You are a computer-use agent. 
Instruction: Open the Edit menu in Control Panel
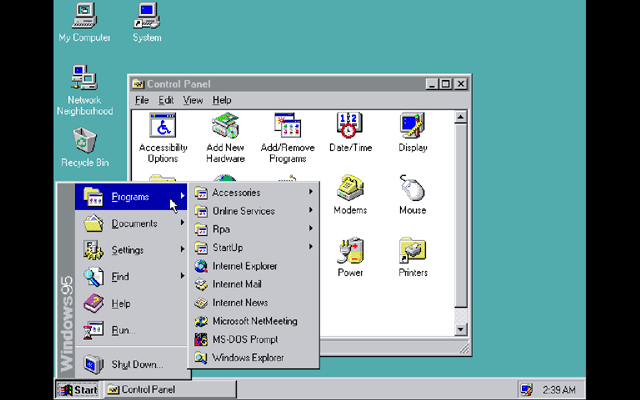click(x=166, y=100)
